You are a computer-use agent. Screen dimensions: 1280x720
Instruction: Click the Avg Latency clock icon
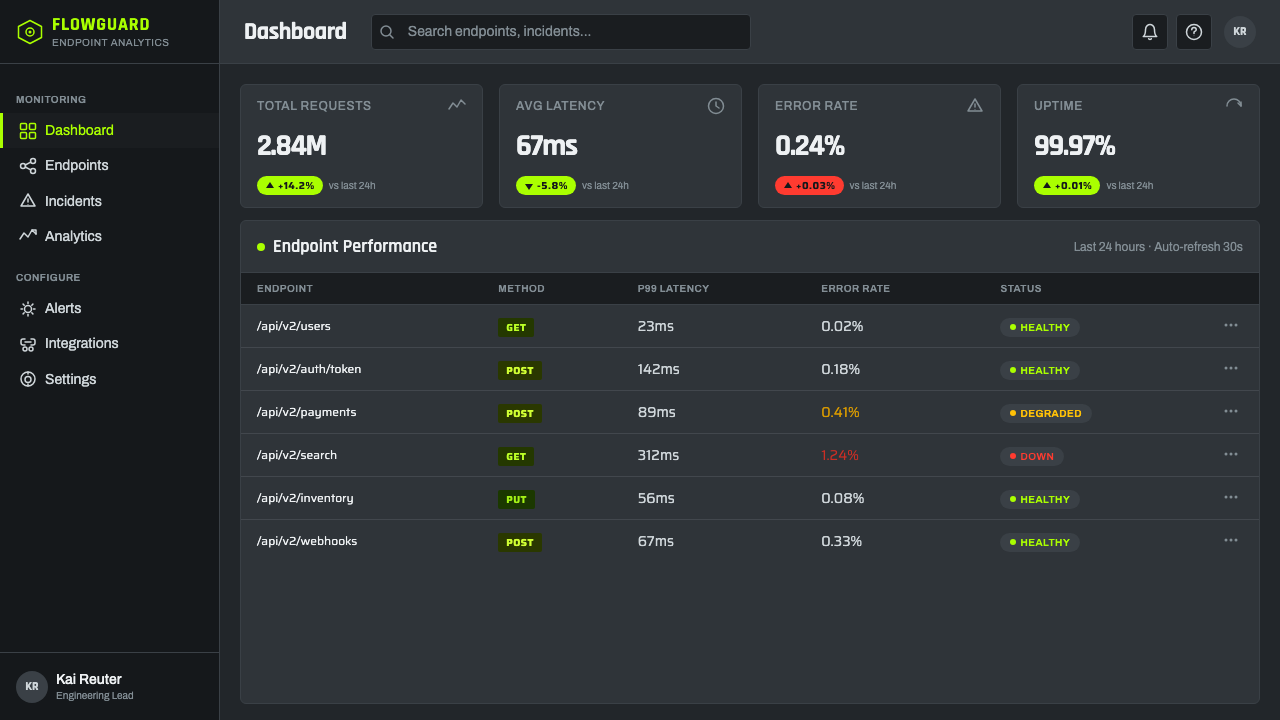716,106
